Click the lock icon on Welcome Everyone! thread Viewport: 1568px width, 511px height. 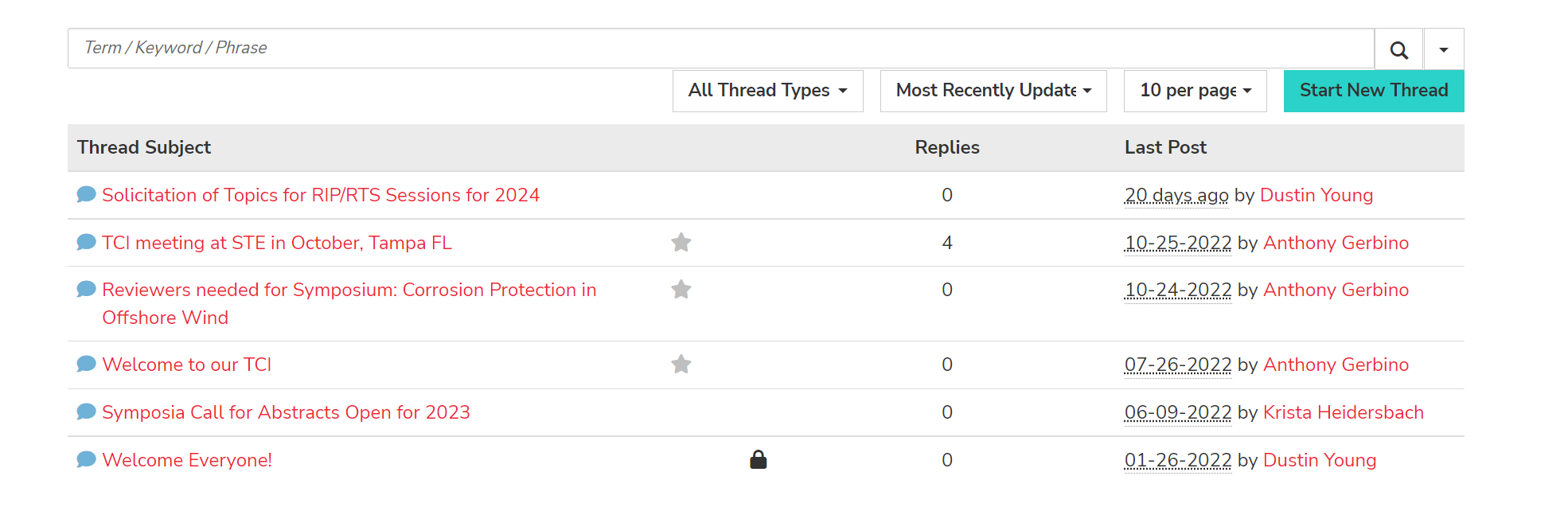pos(758,460)
